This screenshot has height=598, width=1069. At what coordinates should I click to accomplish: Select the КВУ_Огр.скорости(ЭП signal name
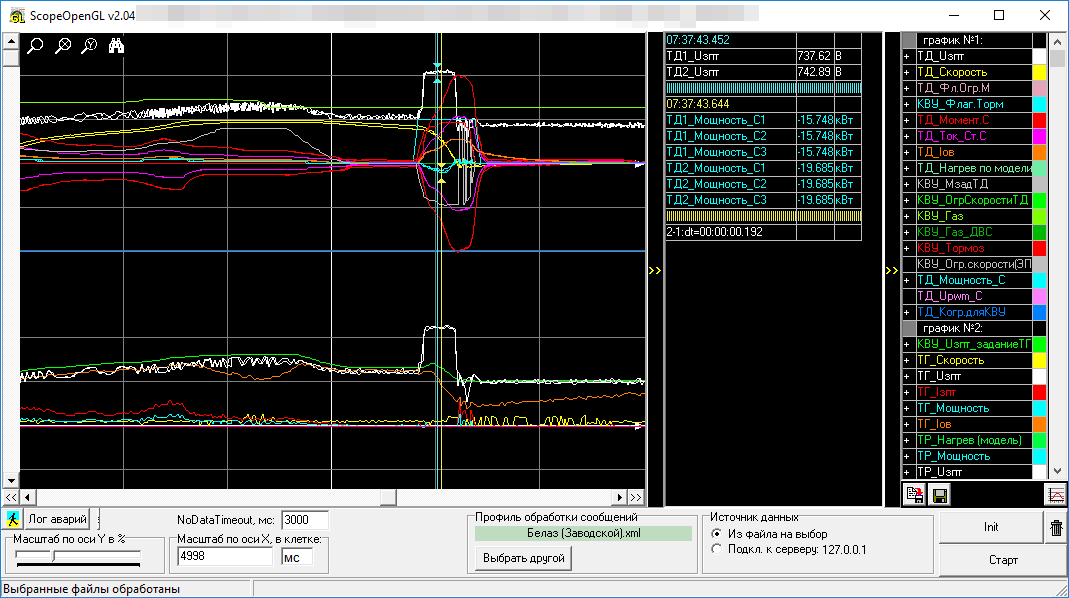(974, 264)
